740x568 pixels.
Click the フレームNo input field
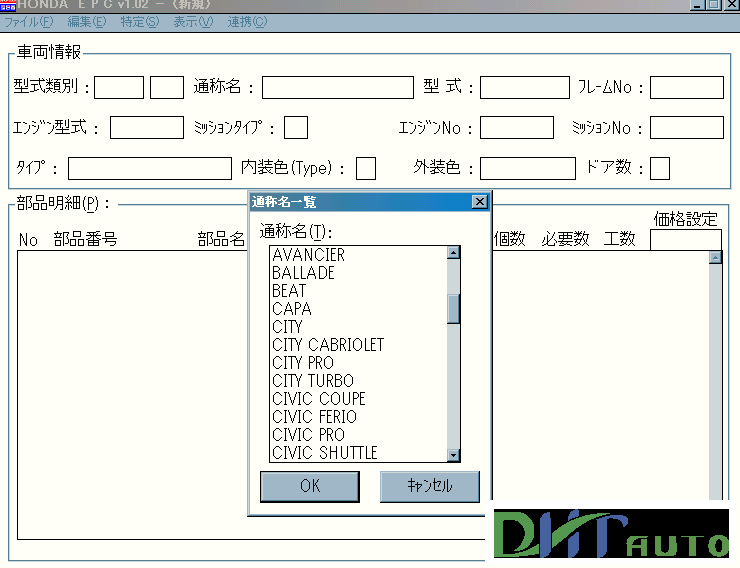tap(687, 87)
